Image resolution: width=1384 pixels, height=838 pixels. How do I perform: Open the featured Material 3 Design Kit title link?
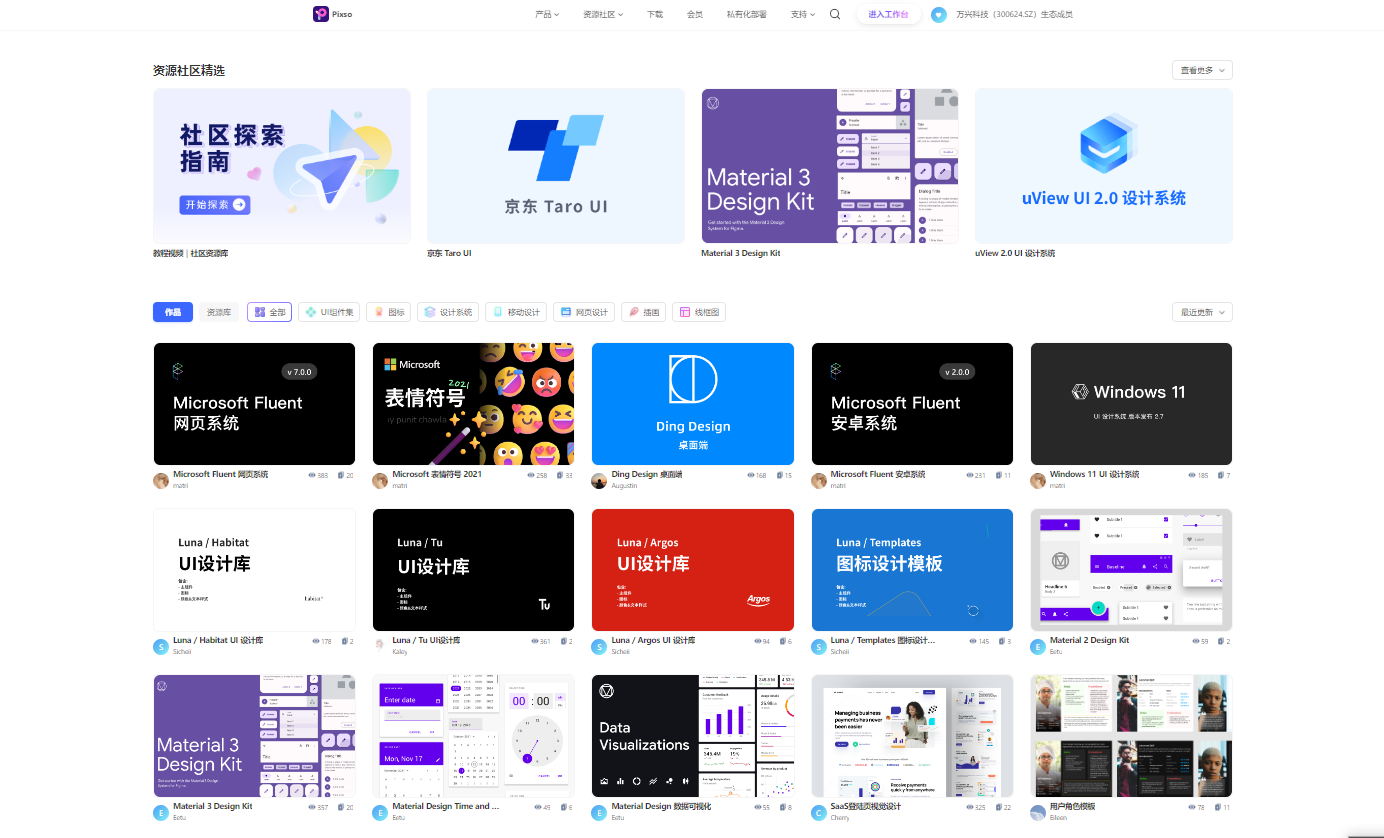coord(741,253)
